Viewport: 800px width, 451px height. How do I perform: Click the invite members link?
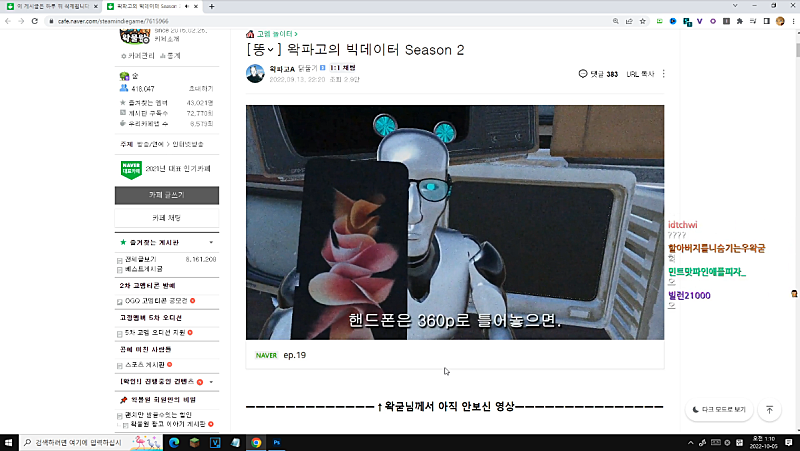point(201,89)
